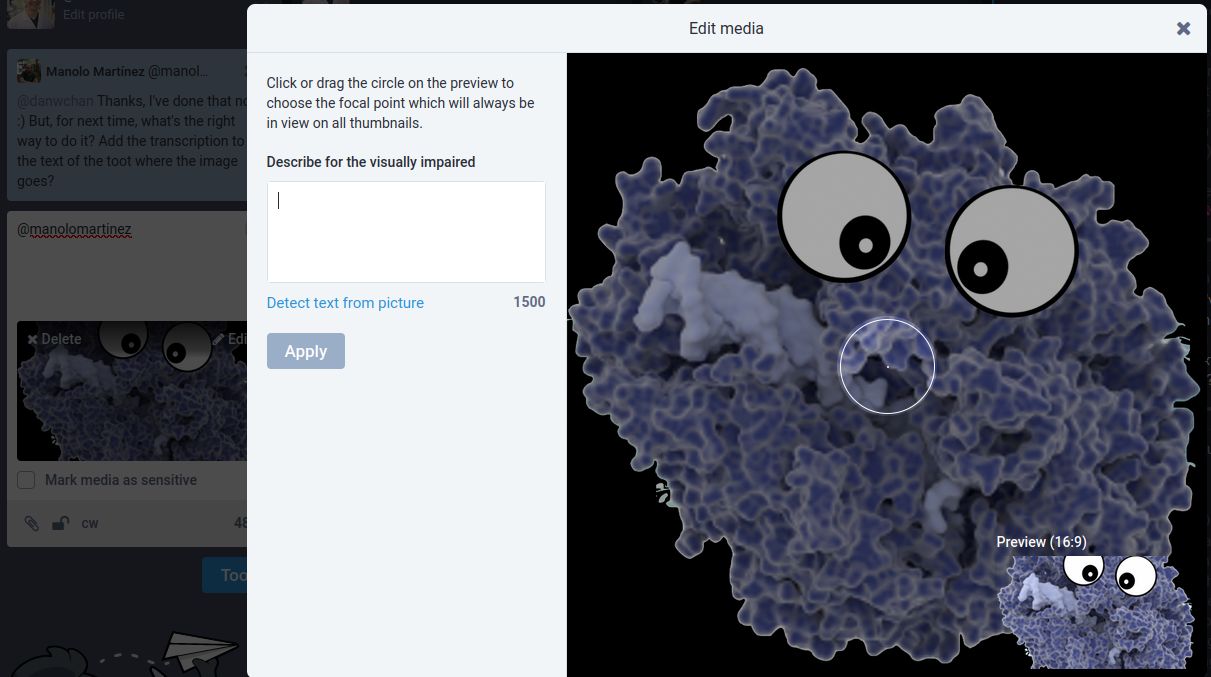1211x677 pixels.
Task: Click the 16:9 preview thumbnail
Action: (x=1096, y=612)
